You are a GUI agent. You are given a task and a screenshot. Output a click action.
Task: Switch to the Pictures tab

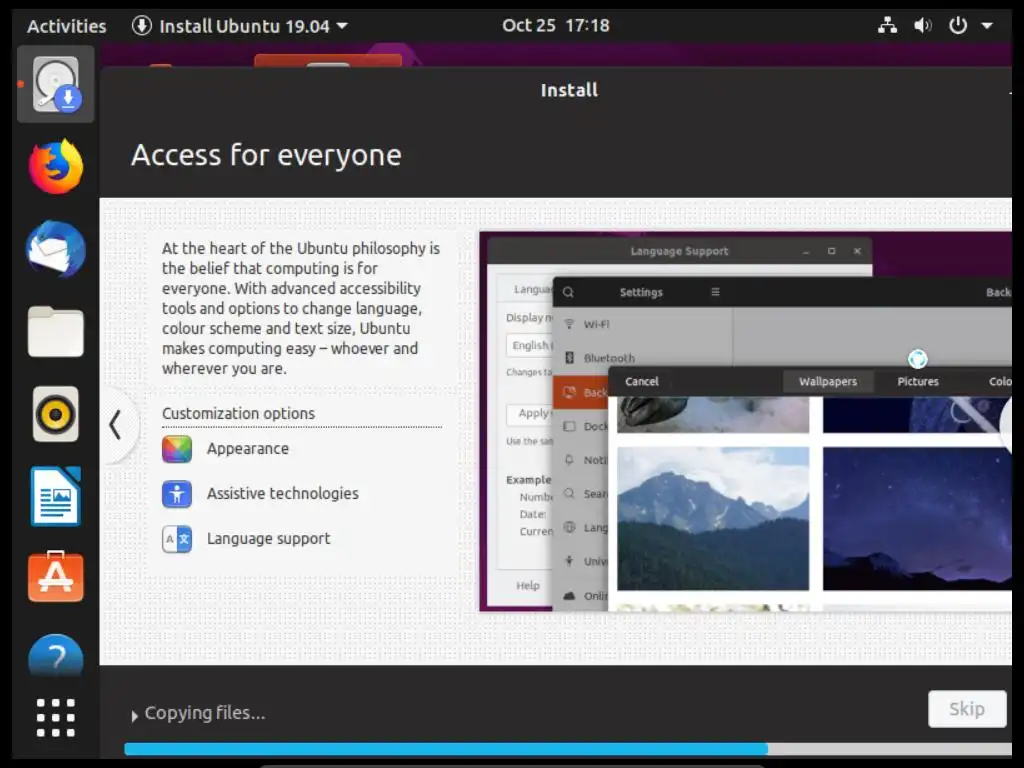tap(918, 381)
